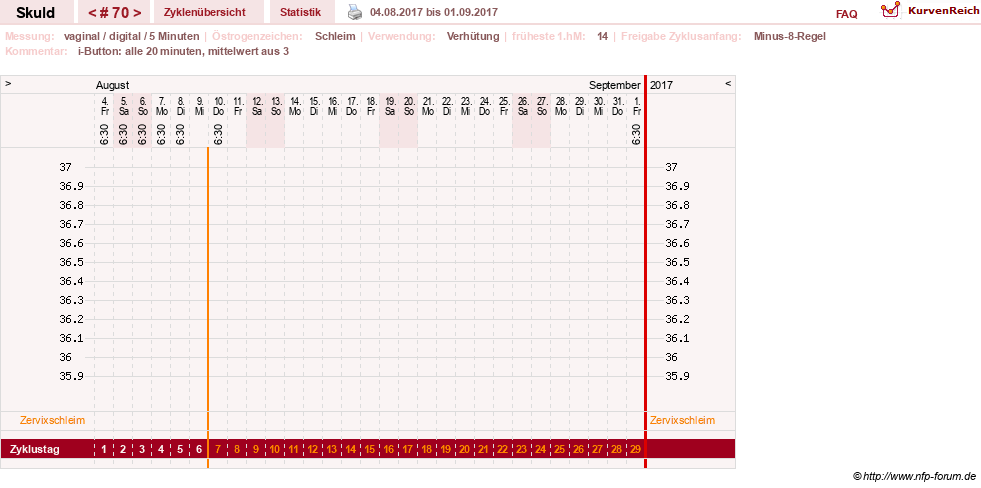Click the date range 04.08.2017 bis 01.09.2017
Viewport: 981px width, 488px height.
[x=434, y=12]
